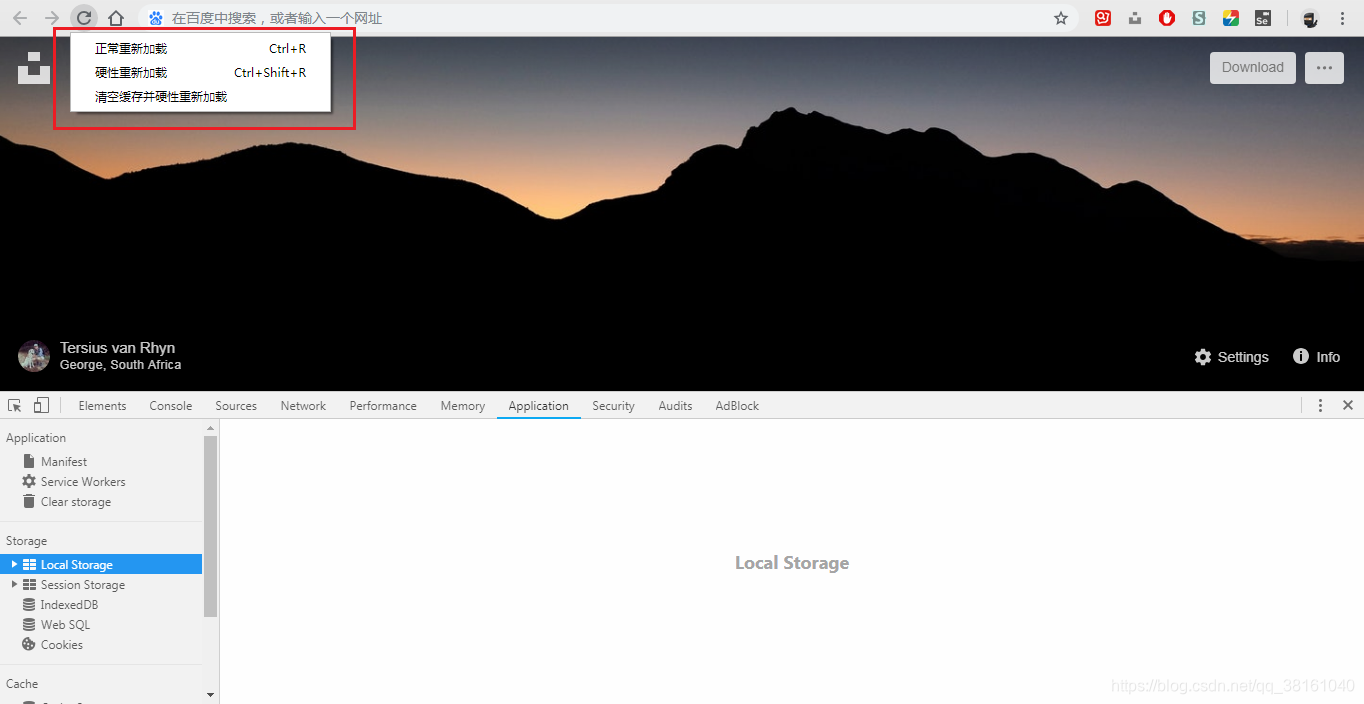1364x704 pixels.
Task: Select IndexedDB in the sidebar
Action: click(69, 605)
